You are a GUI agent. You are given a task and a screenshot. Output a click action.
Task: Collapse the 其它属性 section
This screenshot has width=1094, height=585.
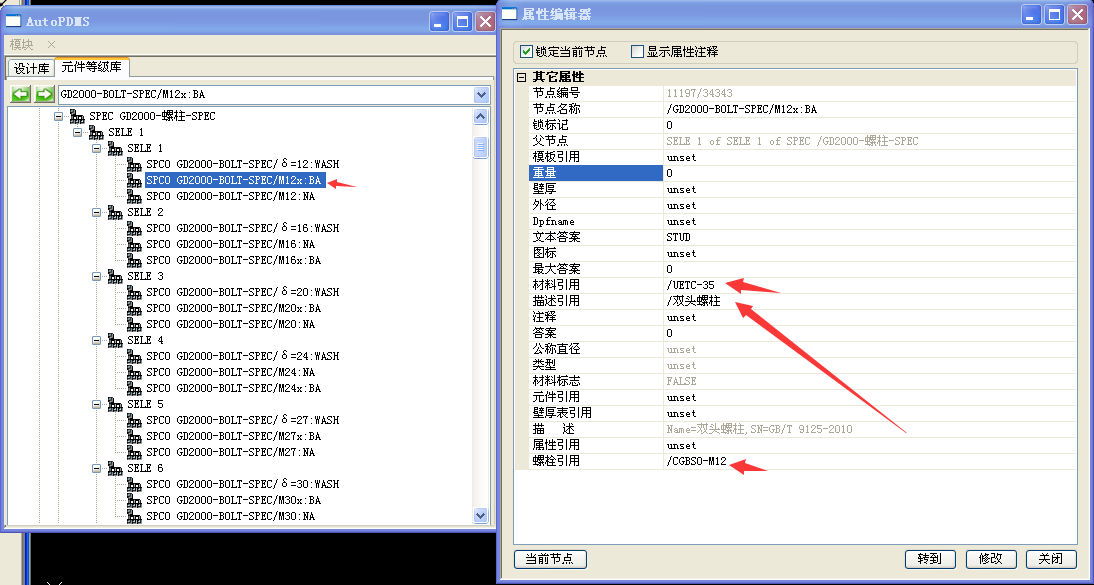(x=521, y=77)
